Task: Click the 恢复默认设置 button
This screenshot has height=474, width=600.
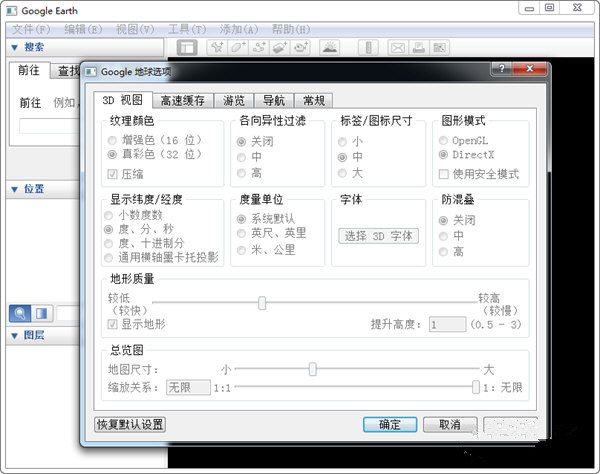Action: click(x=130, y=425)
